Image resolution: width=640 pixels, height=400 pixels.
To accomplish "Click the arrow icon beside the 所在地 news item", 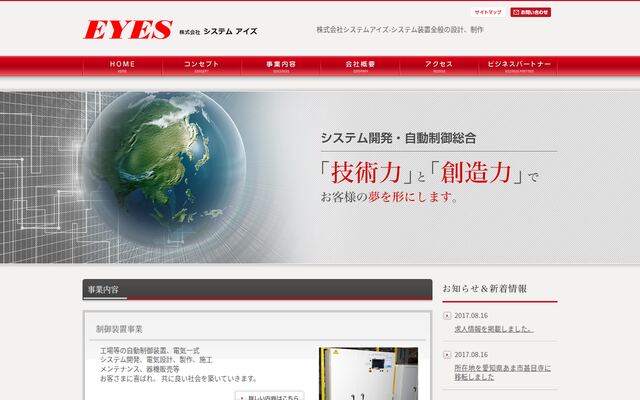I will (447, 355).
